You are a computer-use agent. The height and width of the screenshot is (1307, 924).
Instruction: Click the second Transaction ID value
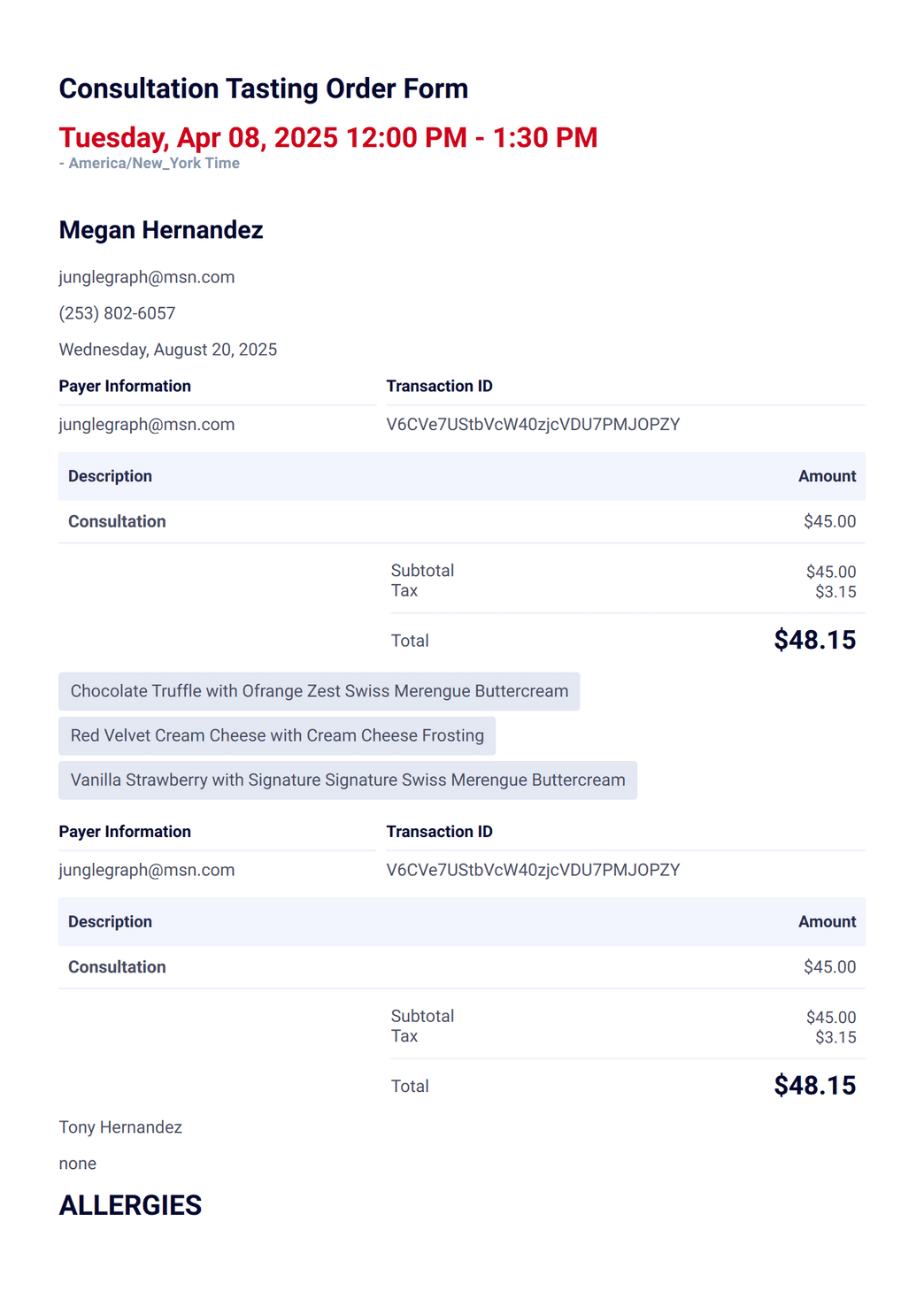click(x=533, y=870)
